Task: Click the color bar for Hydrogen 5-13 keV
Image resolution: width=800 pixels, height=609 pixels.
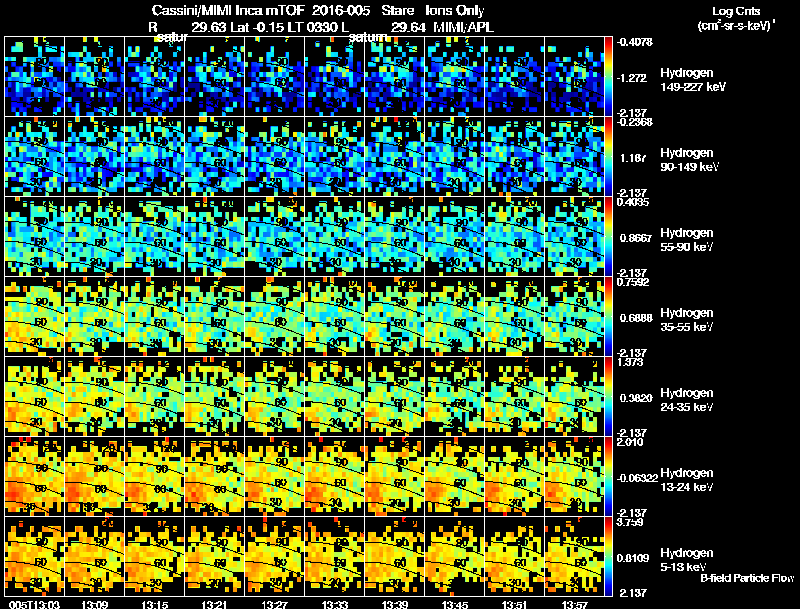Action: click(609, 557)
